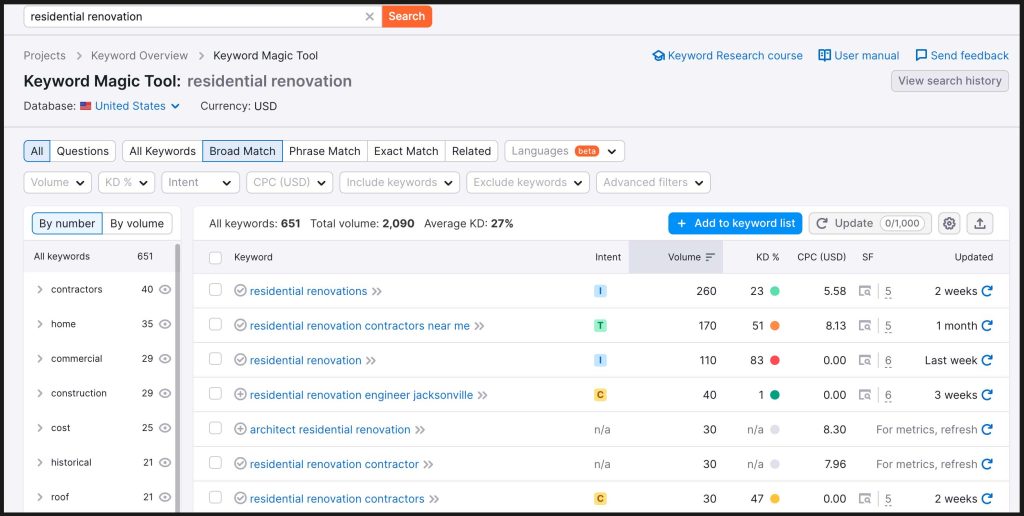The image size is (1024, 516).
Task: Expand the construction group chevron
Action: pos(40,393)
